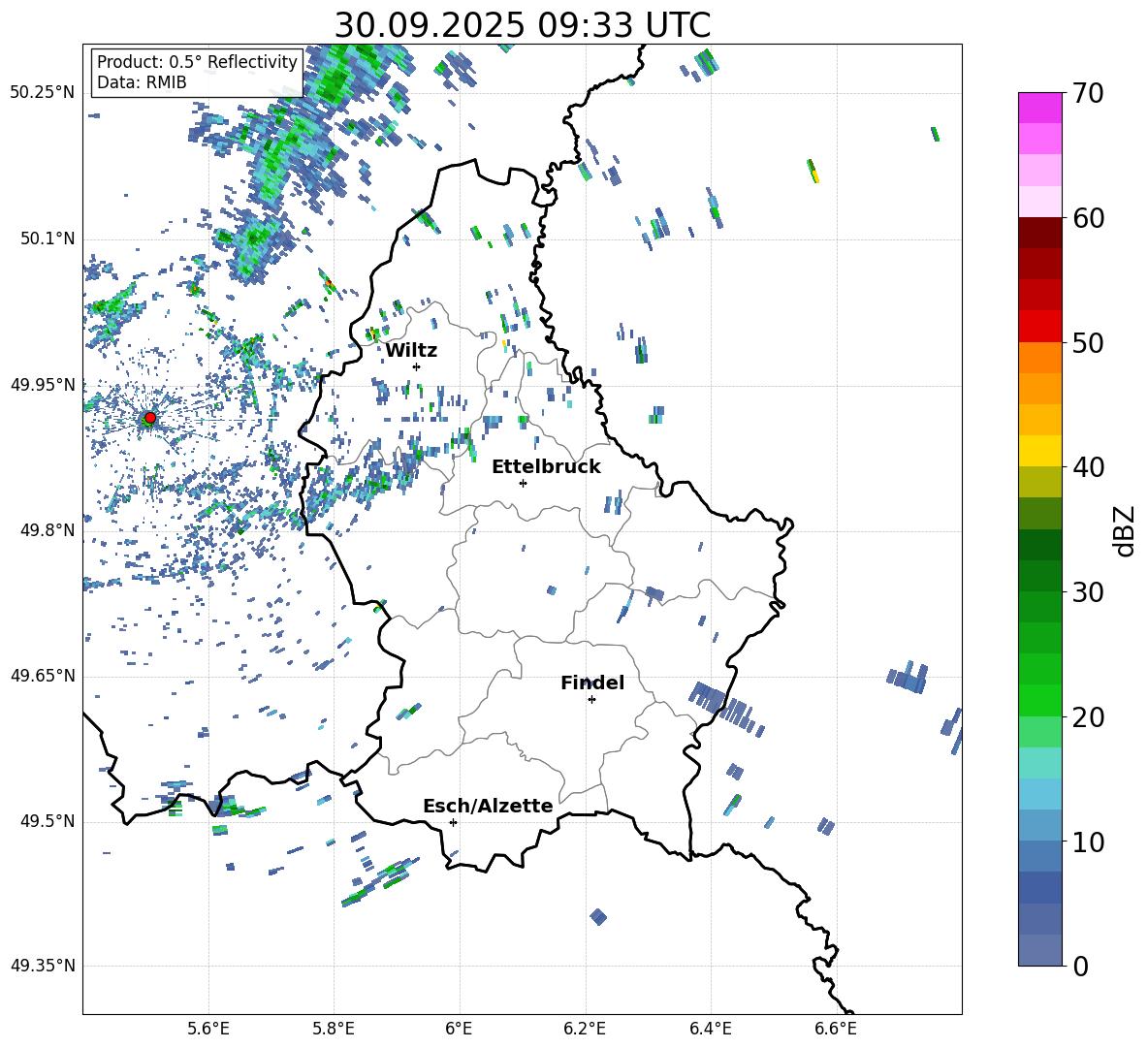Click the 20 colorbar tick label
This screenshot has height=1048, width=1148.
click(1088, 717)
